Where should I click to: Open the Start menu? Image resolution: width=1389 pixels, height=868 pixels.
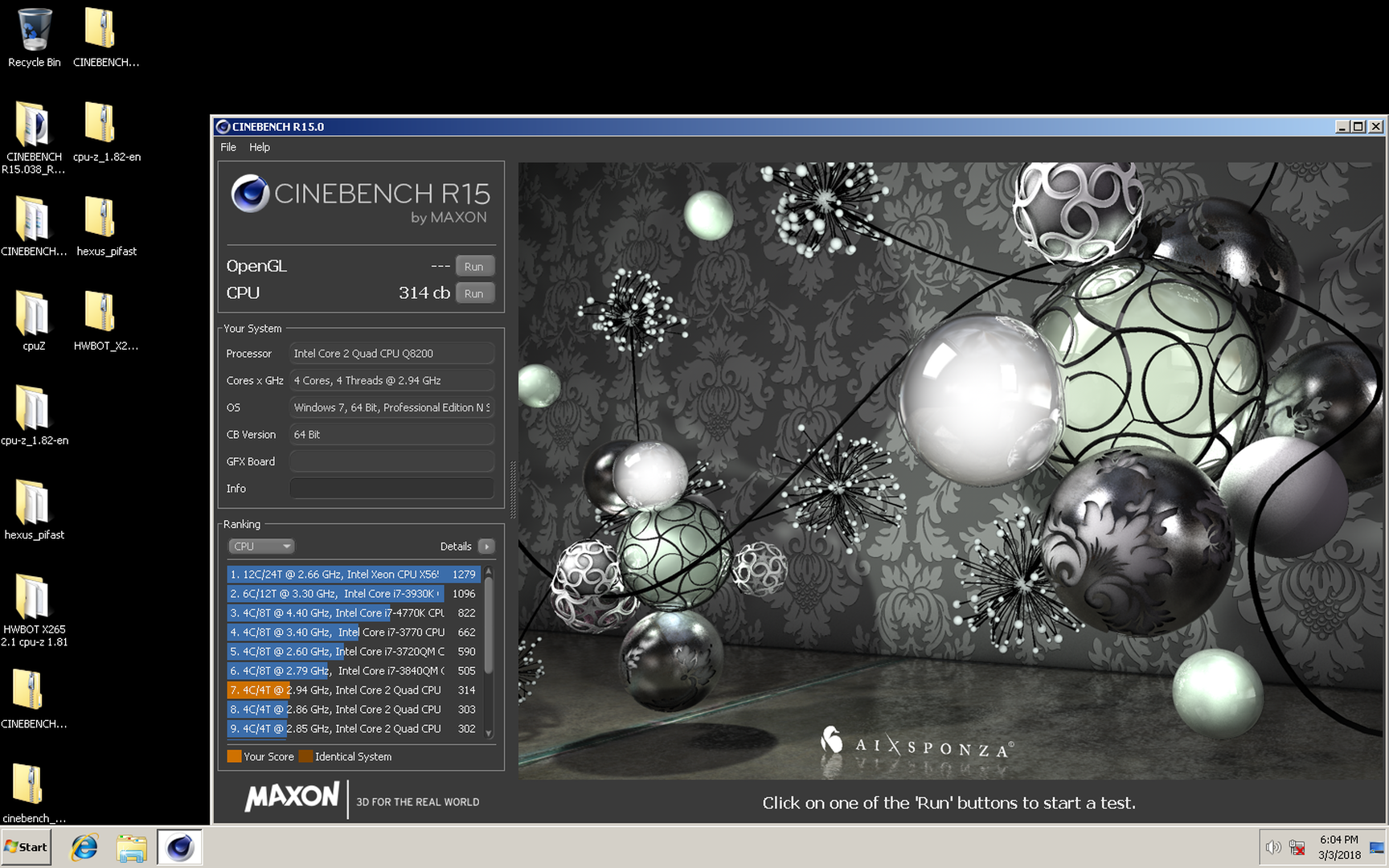27,847
